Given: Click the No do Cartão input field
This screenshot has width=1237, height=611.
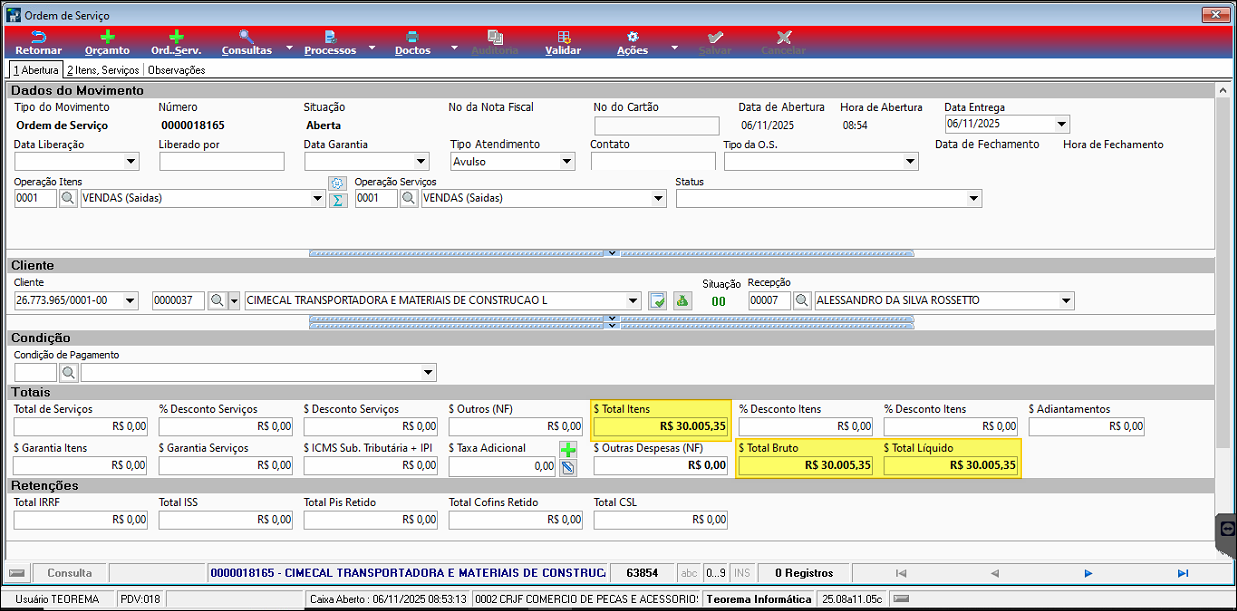Looking at the screenshot, I should coord(657,125).
